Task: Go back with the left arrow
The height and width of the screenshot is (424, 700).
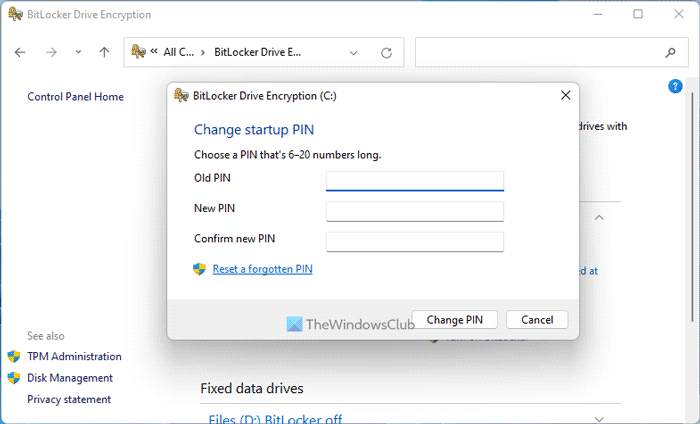Action: 20,53
